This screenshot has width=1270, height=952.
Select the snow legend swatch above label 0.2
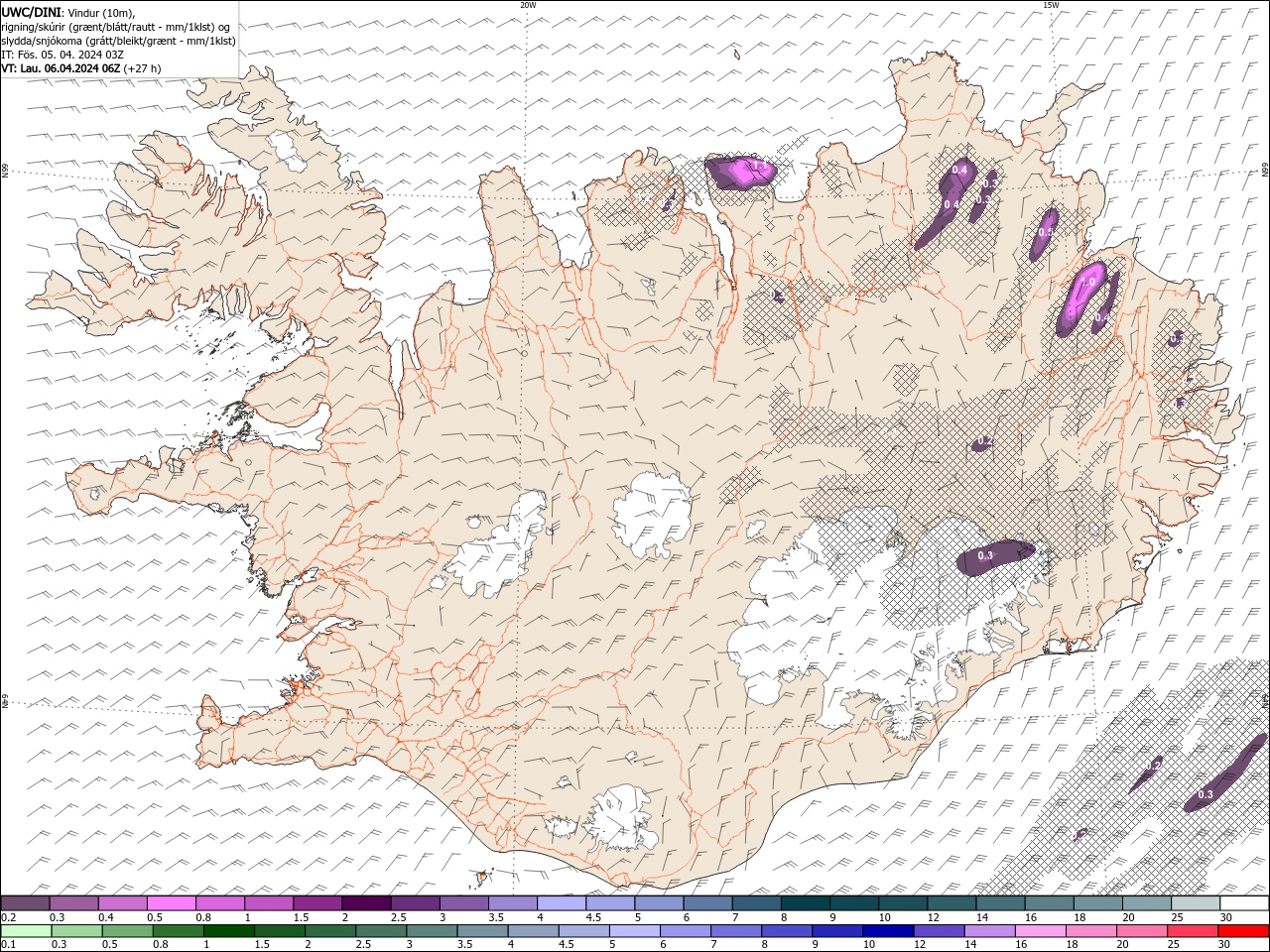coord(25,903)
